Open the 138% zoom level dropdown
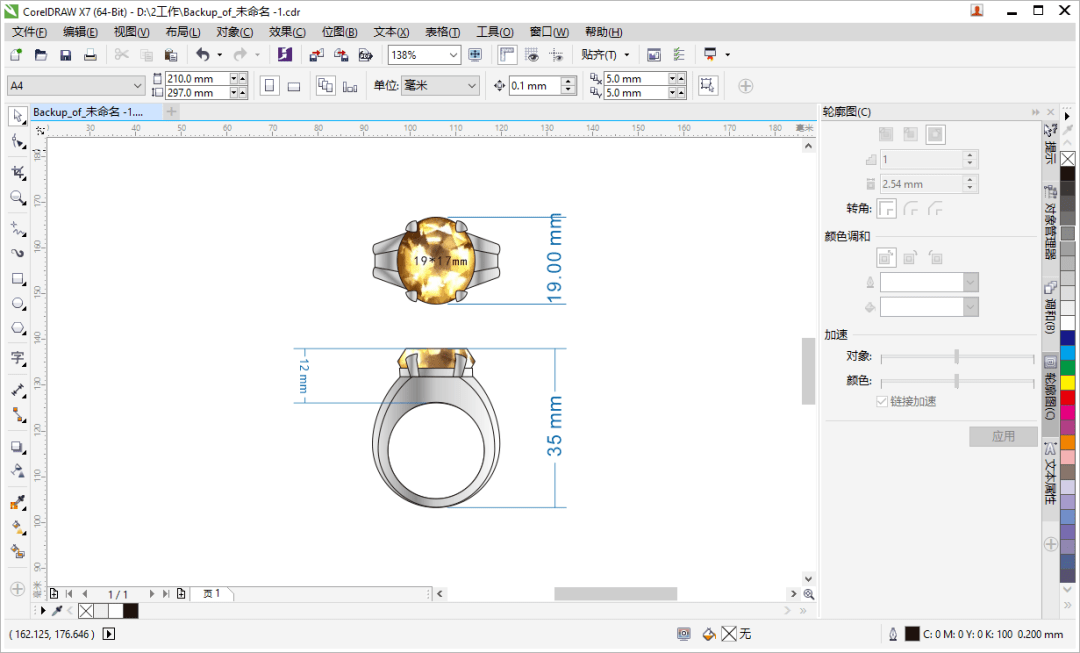 tap(452, 55)
